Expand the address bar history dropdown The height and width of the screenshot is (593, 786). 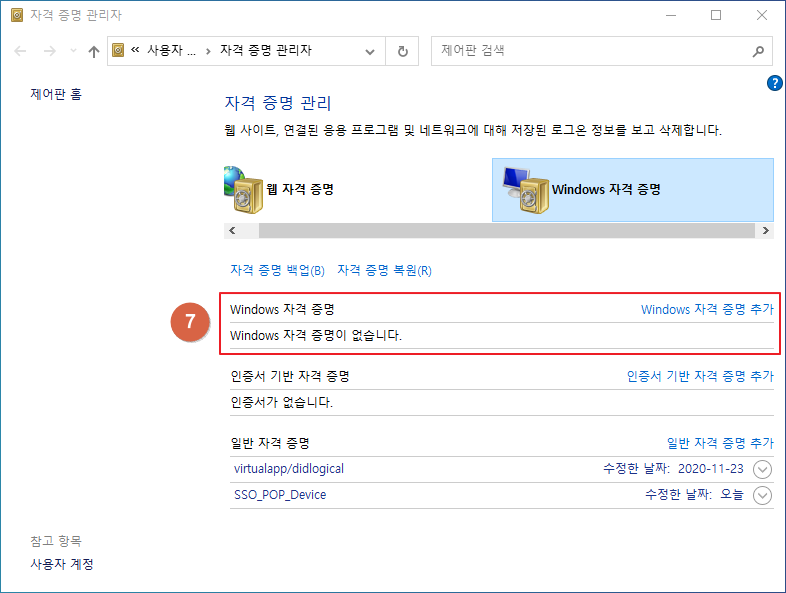(370, 51)
